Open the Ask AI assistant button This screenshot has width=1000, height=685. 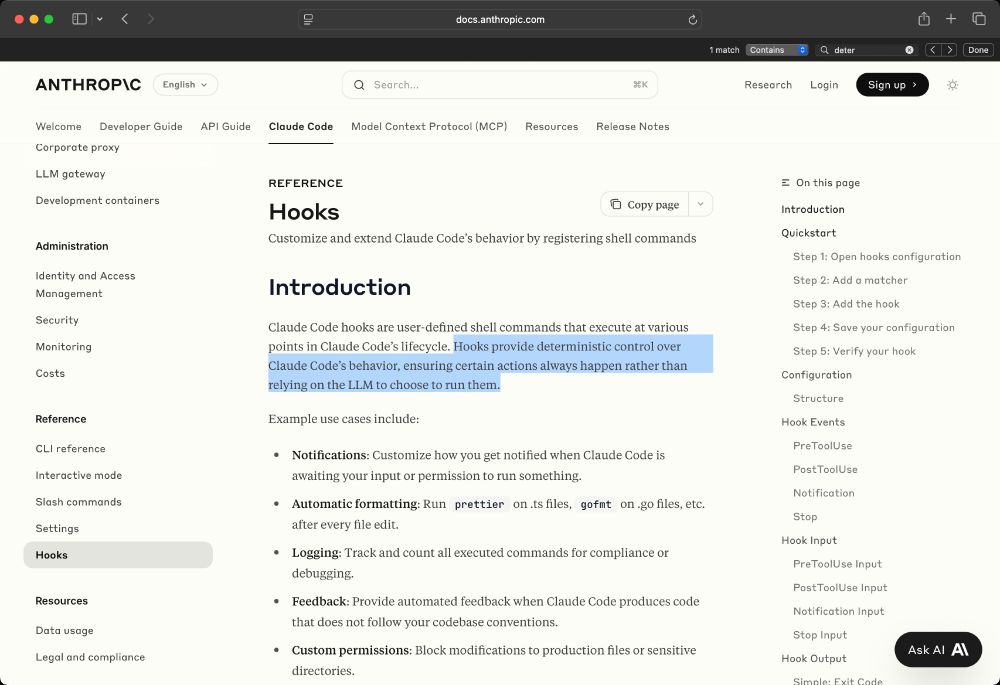pyautogui.click(x=938, y=650)
